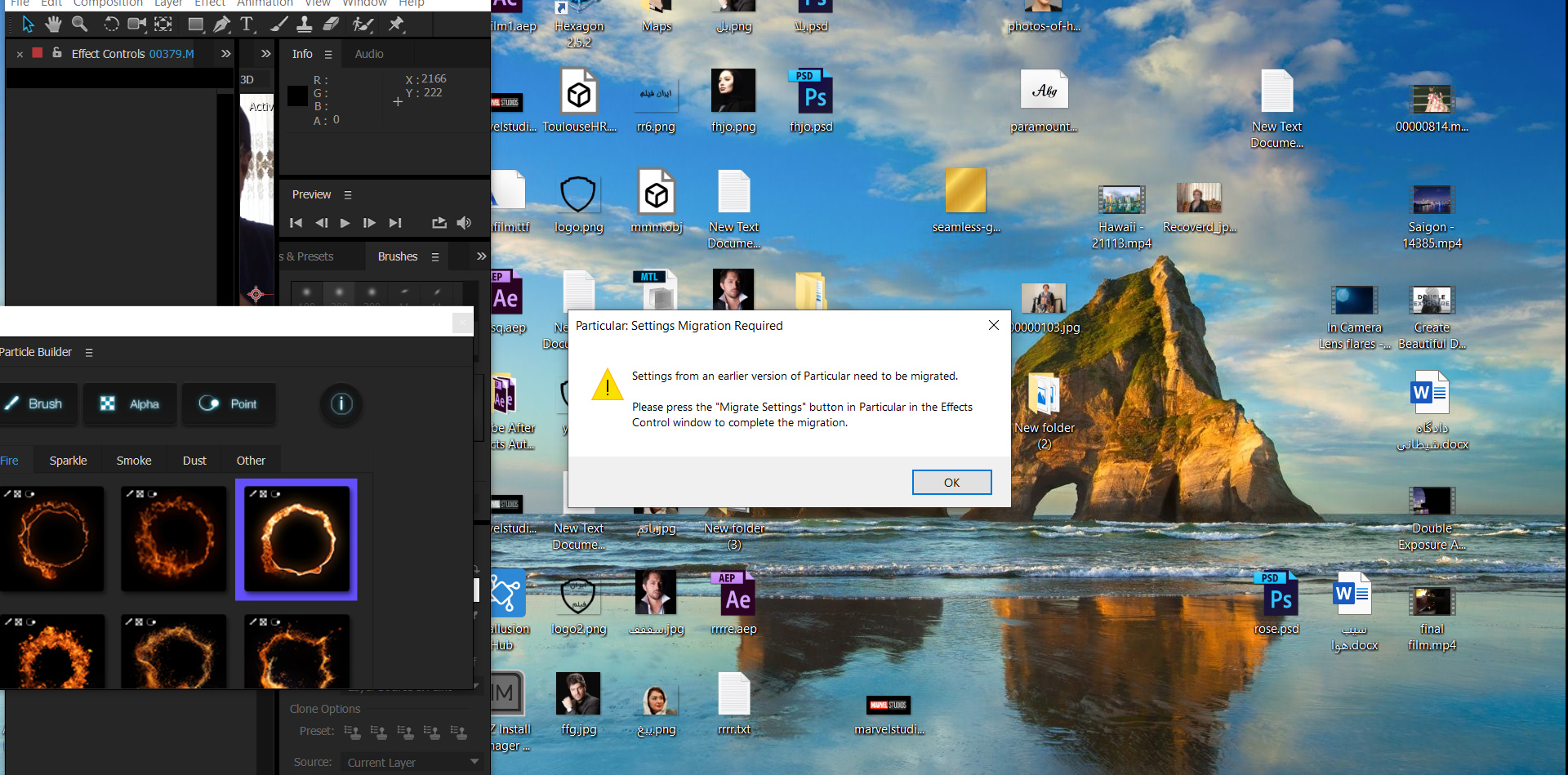1568x775 pixels.
Task: Switch to the Dust tab
Action: pos(194,461)
